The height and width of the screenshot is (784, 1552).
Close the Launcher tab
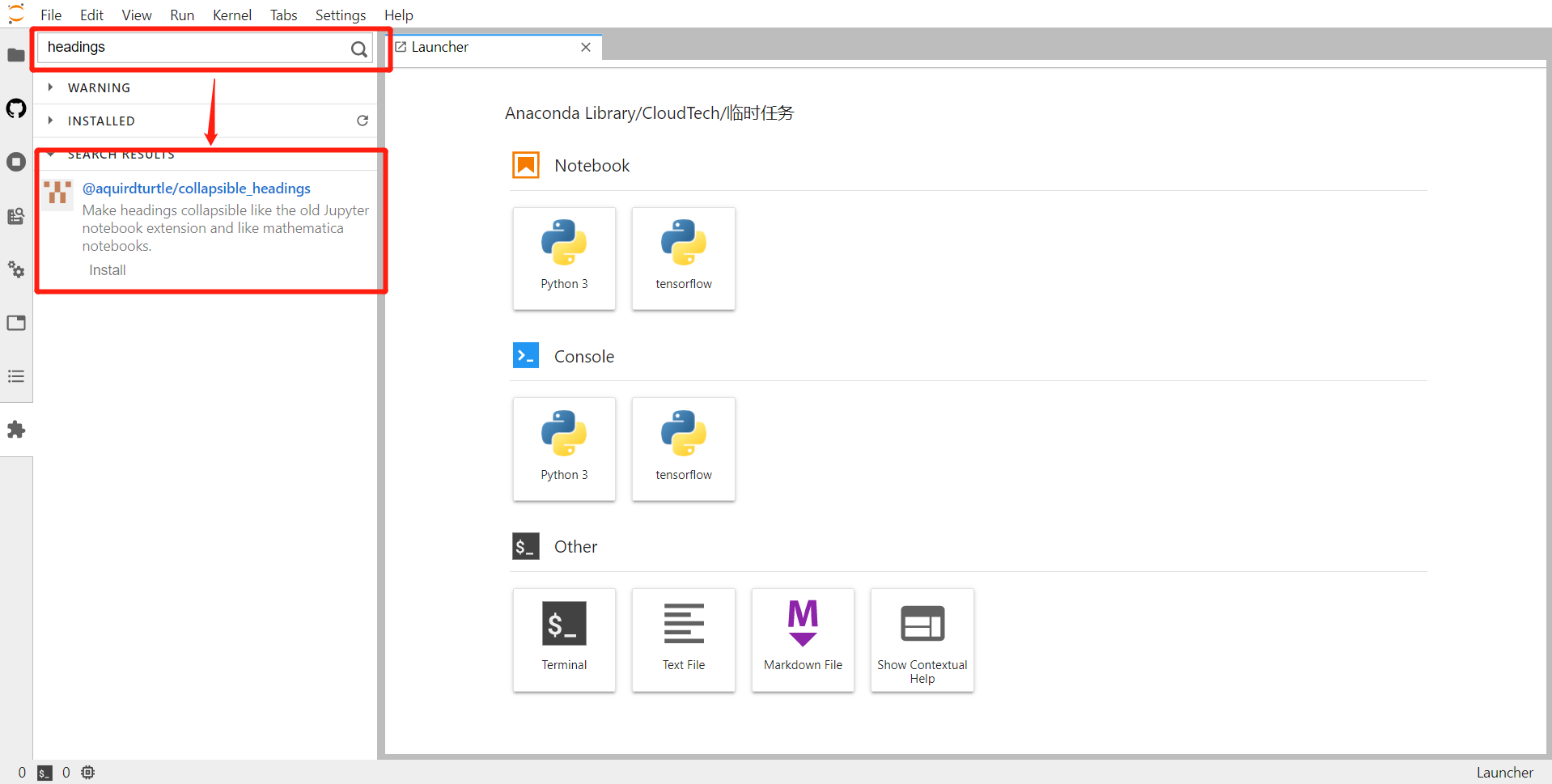(x=586, y=47)
